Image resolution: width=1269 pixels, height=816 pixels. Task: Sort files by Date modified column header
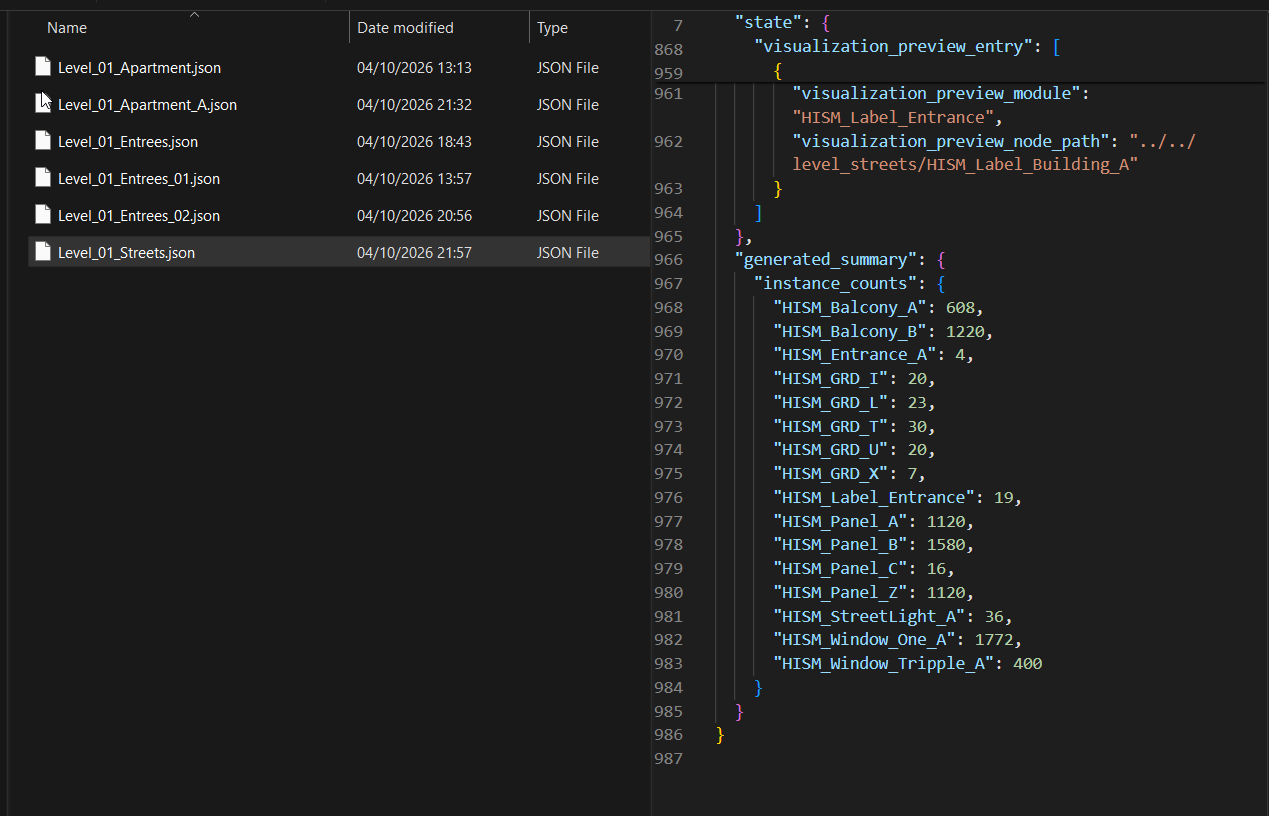[x=405, y=28]
